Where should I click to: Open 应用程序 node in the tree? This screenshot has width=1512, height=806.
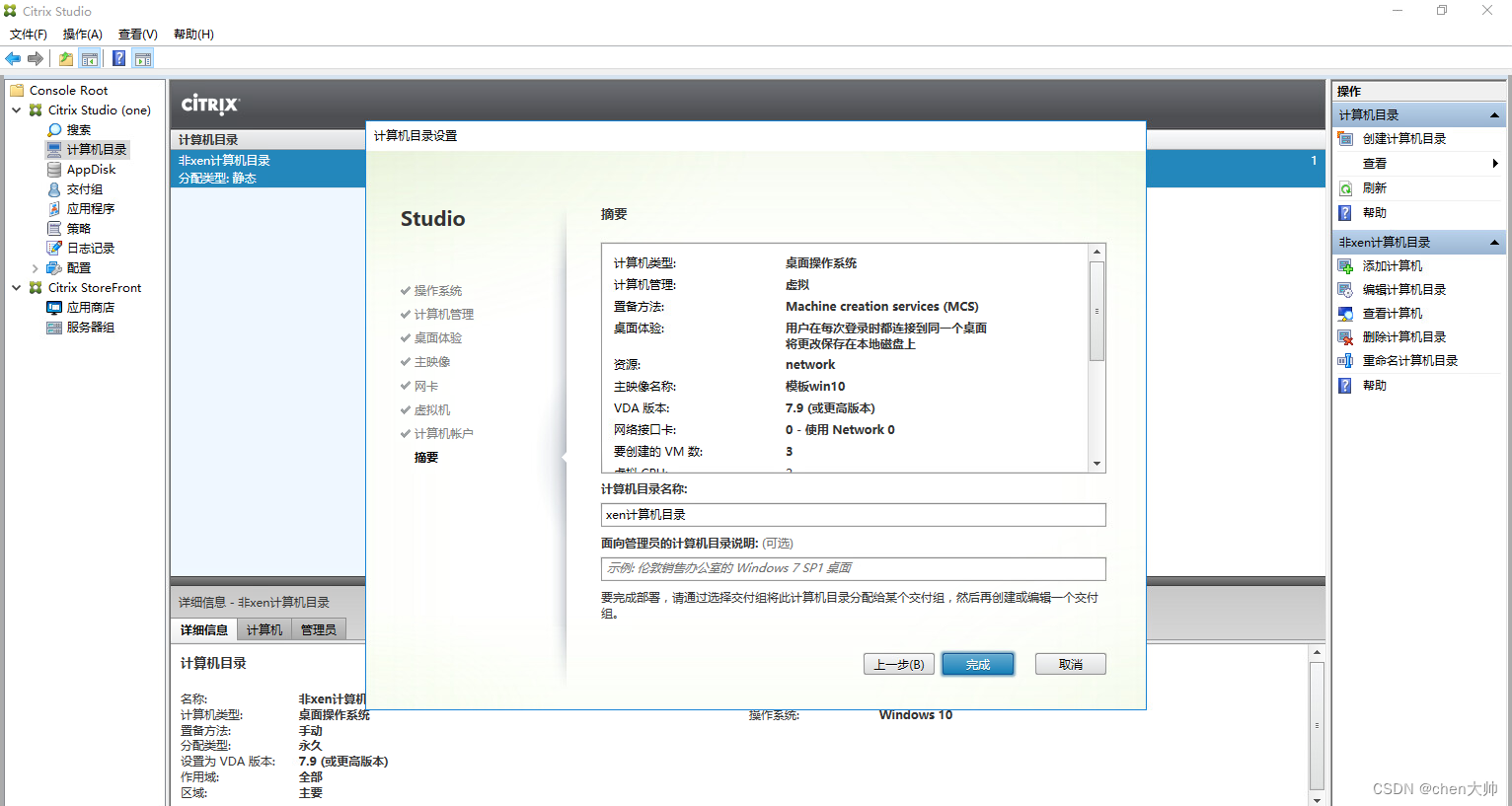pos(91,209)
